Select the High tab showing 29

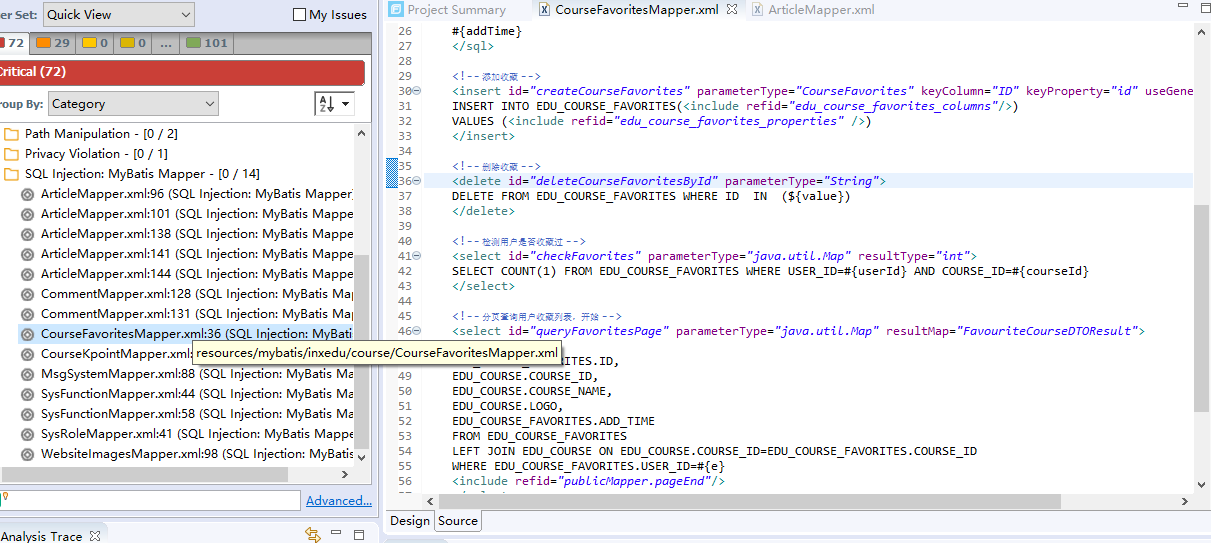(53, 43)
